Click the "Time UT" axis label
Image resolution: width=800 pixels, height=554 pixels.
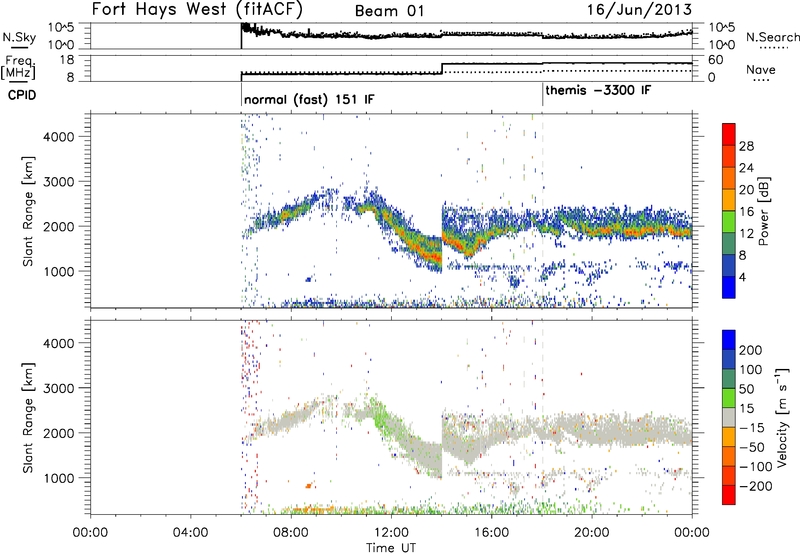coord(391,548)
